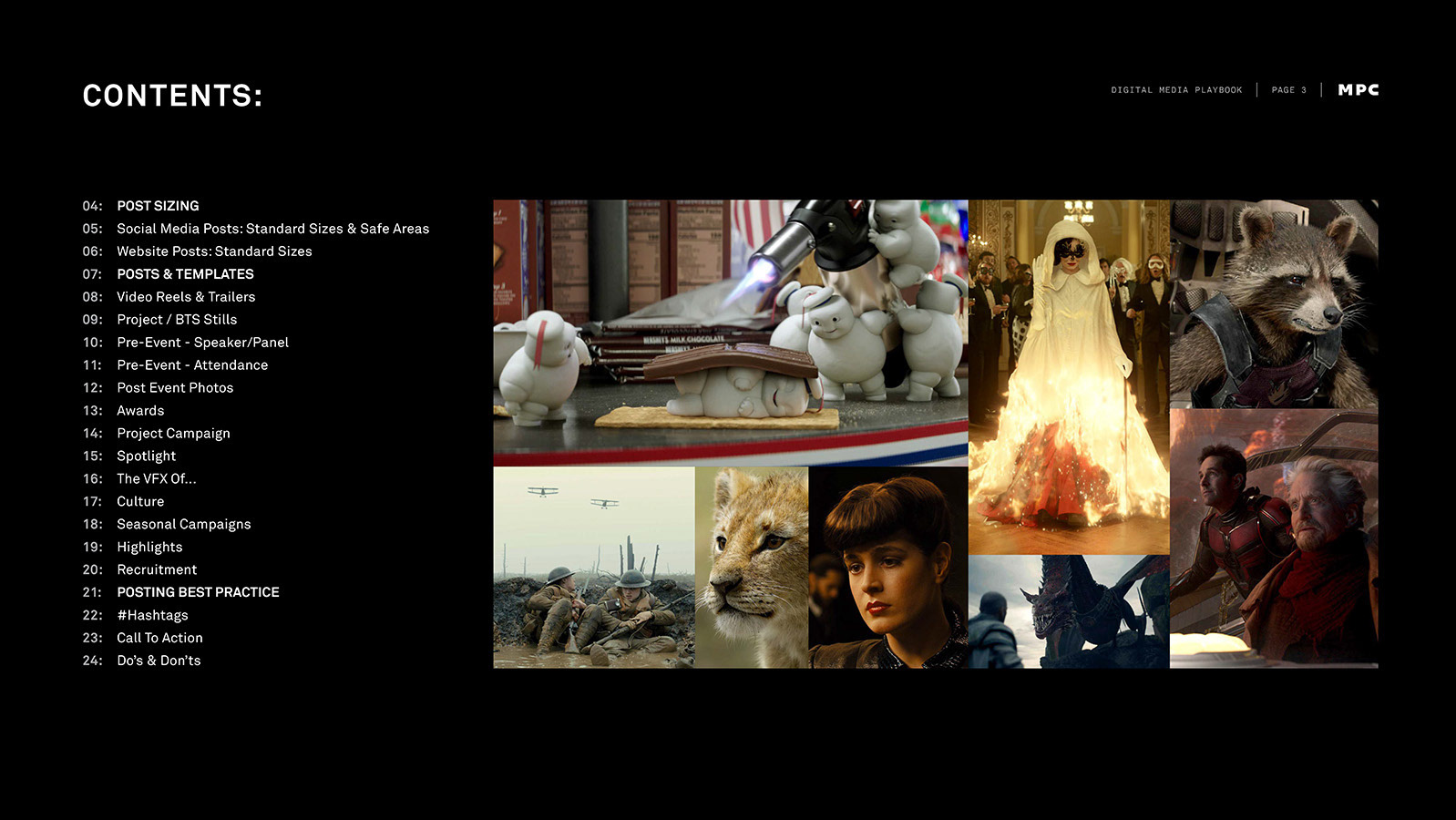Select 'Video Reels & Trailers' entry
This screenshot has width=1456, height=820.
186,297
